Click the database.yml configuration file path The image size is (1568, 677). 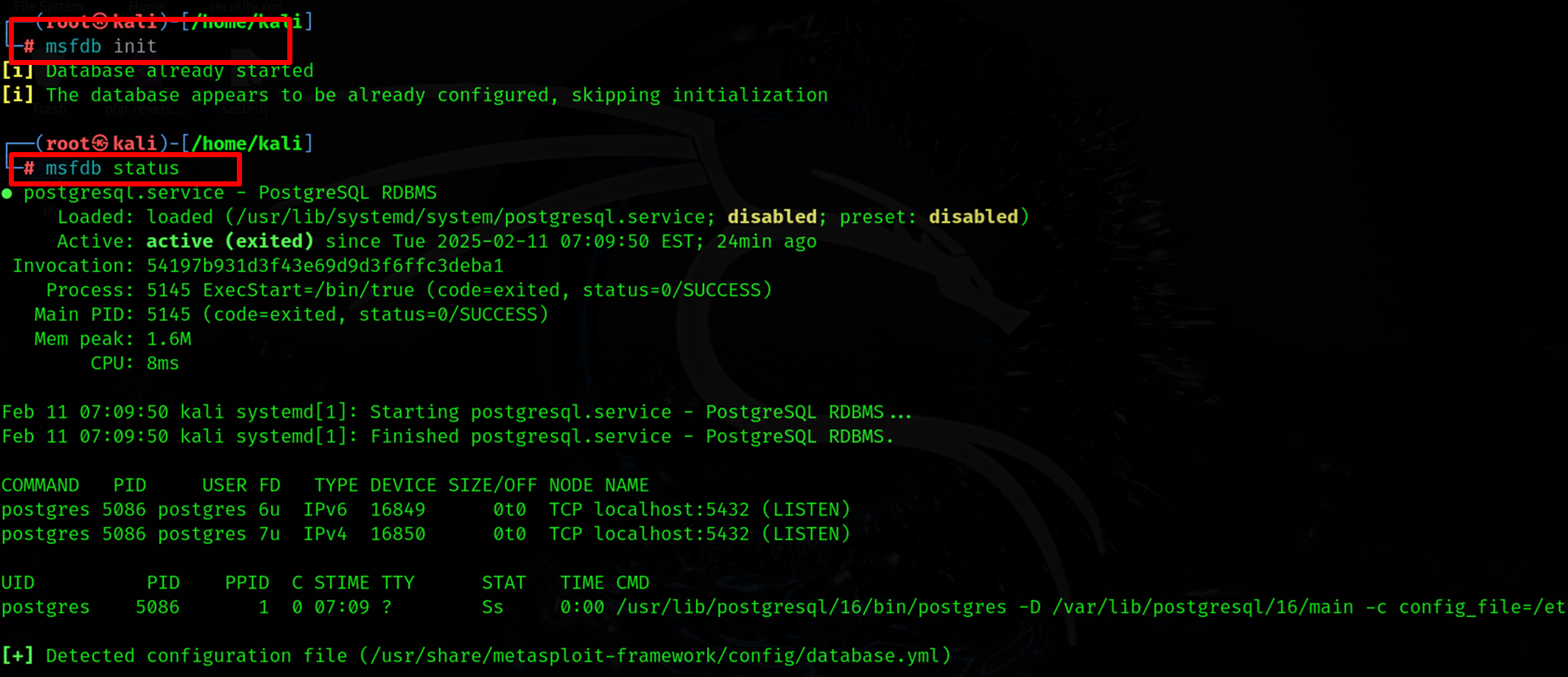click(x=655, y=656)
